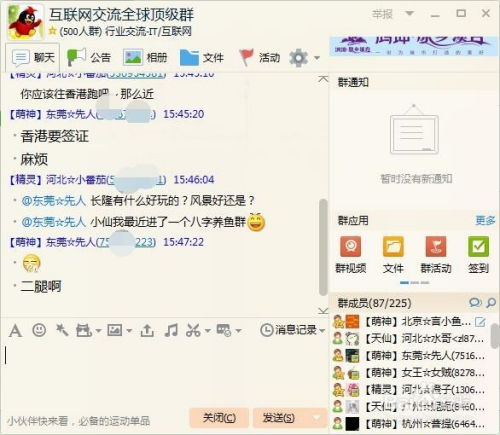Image resolution: width=500 pixels, height=435 pixels.
Task: Open the 文件 files tab
Action: click(x=202, y=57)
